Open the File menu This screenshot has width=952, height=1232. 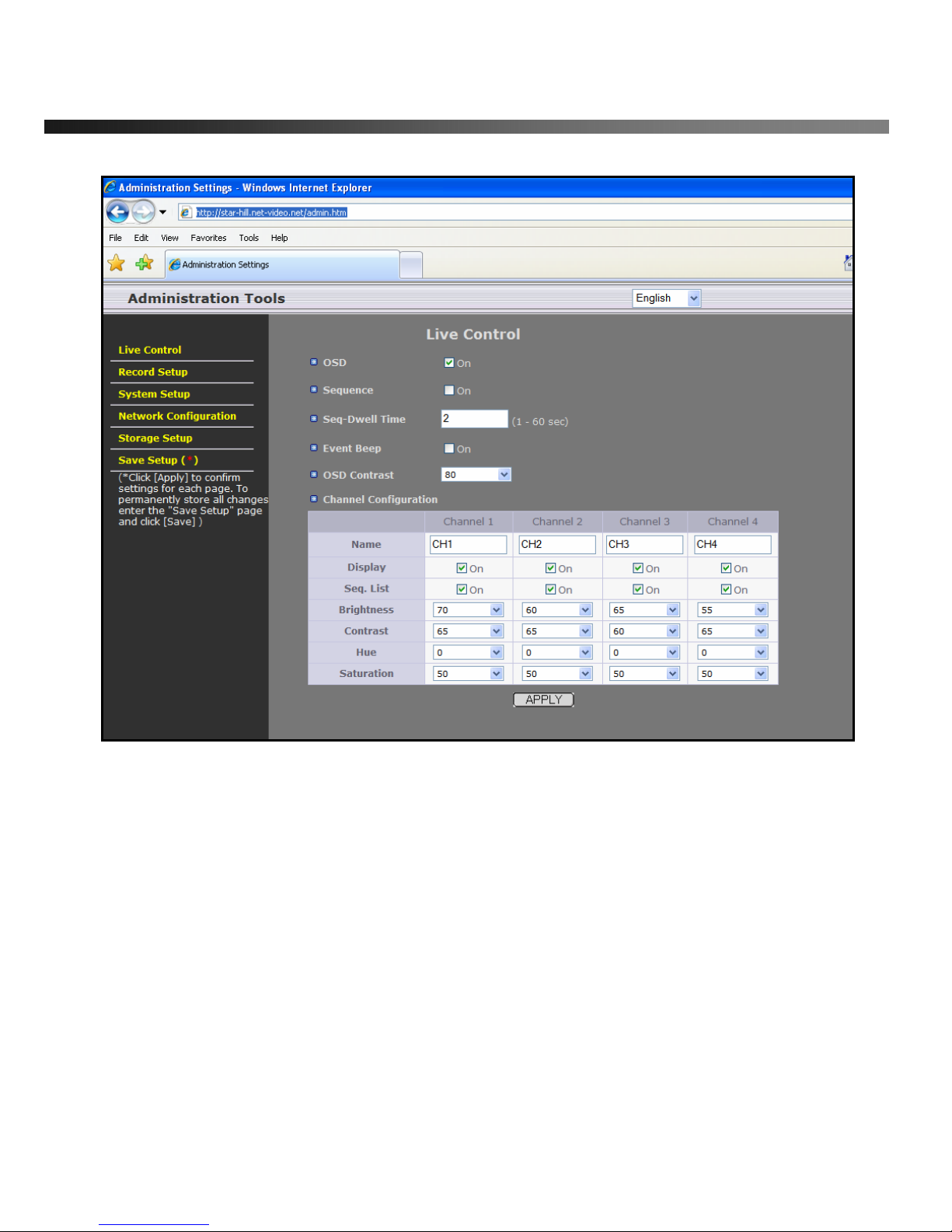(x=115, y=238)
